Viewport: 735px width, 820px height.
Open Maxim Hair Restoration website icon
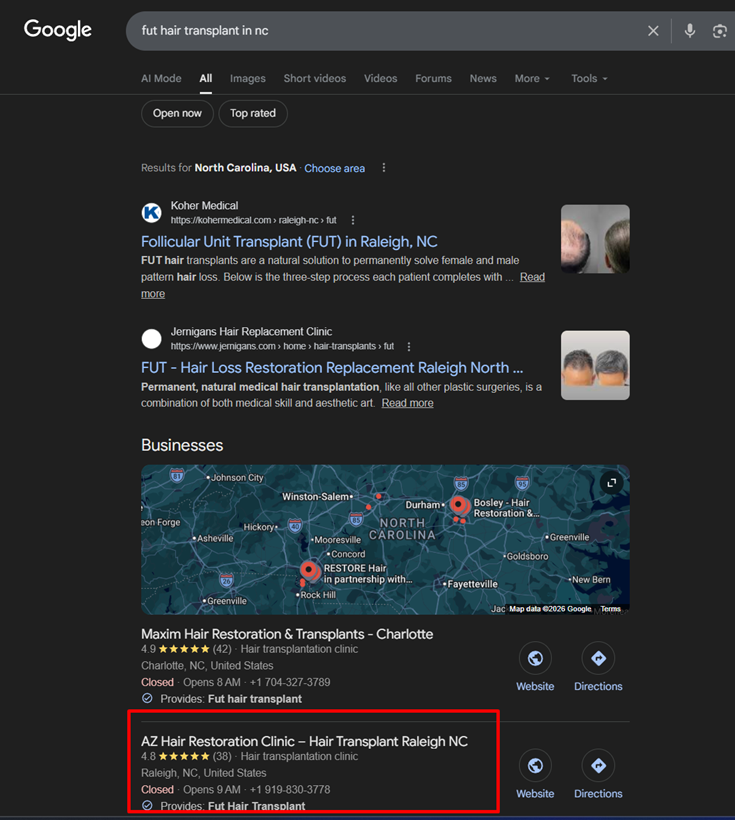535,659
